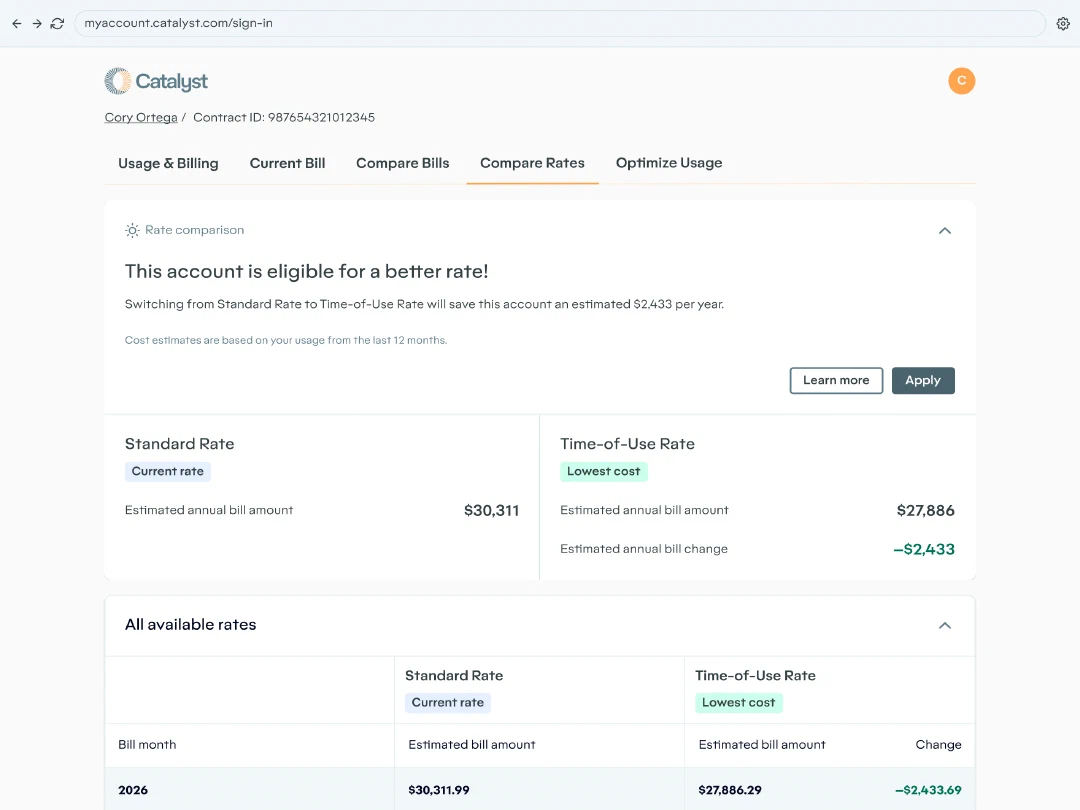Switch to the Usage & Billing tab
1080x810 pixels.
[x=168, y=163]
